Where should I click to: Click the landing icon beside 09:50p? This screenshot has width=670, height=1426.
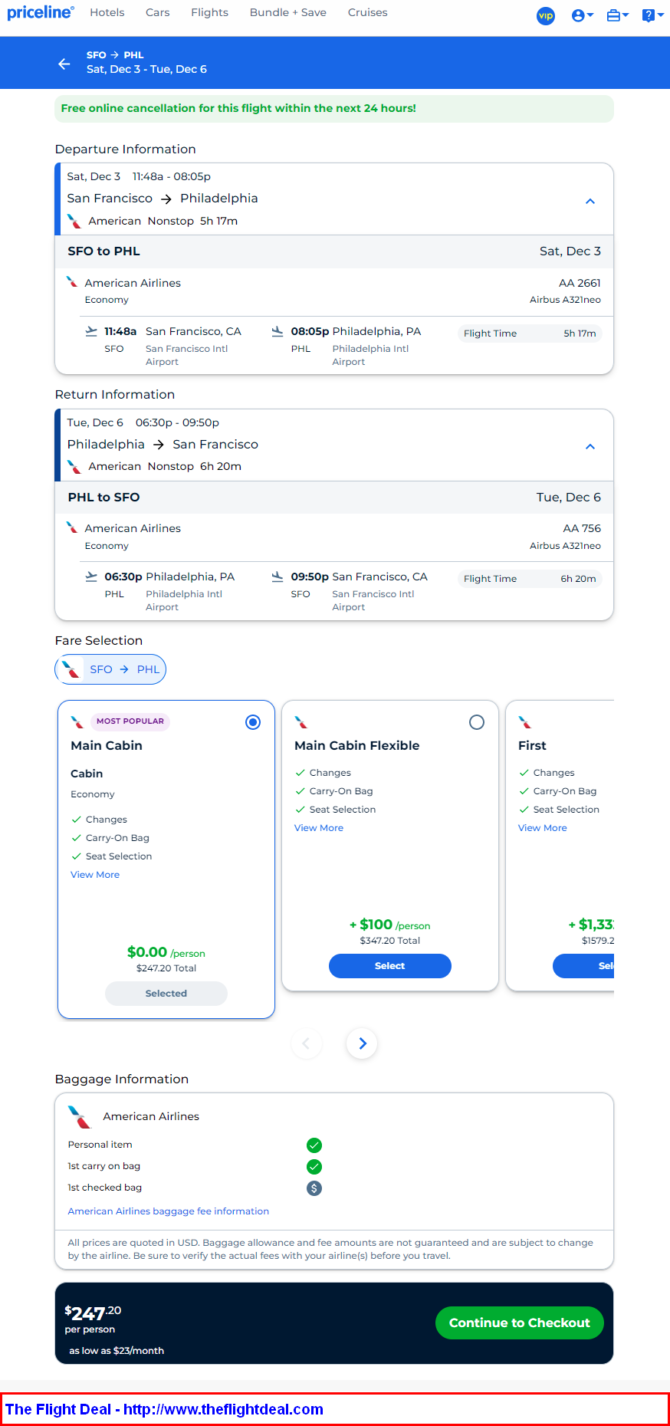[x=278, y=577]
